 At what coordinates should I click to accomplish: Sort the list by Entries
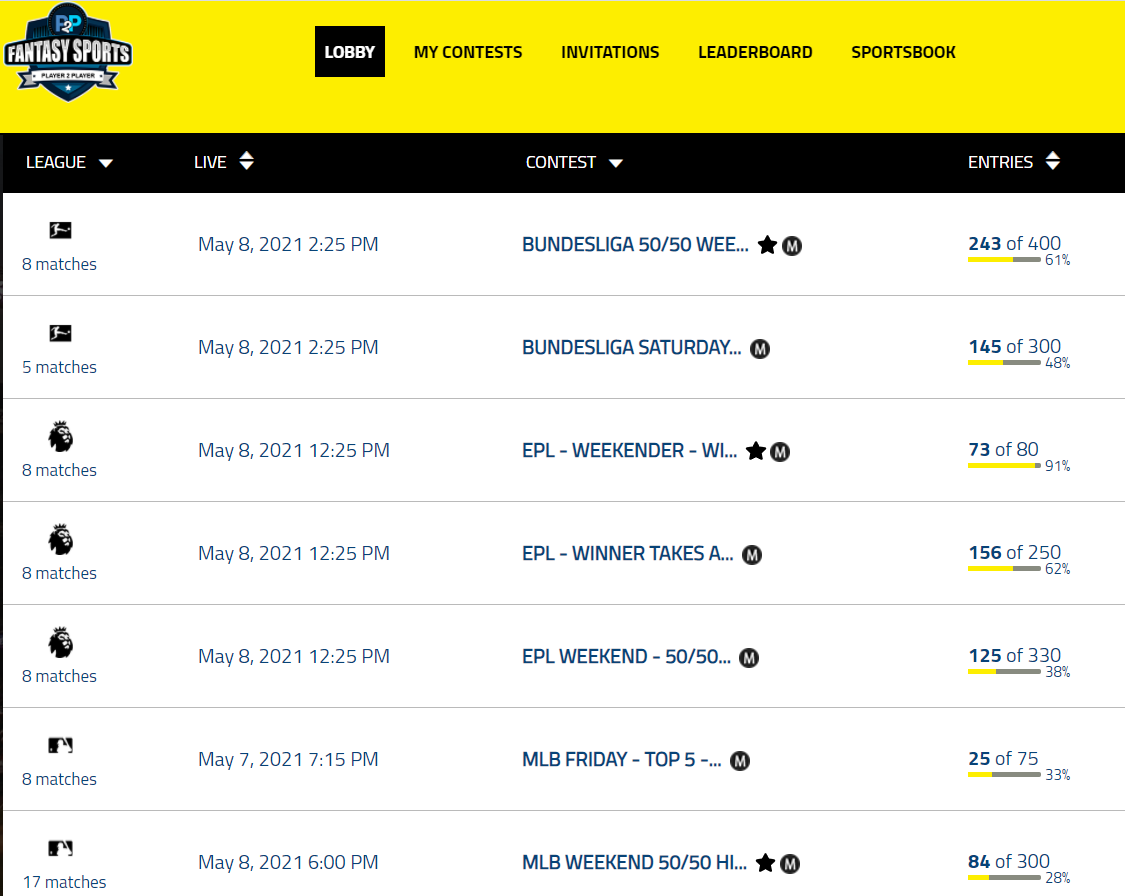click(x=1052, y=161)
